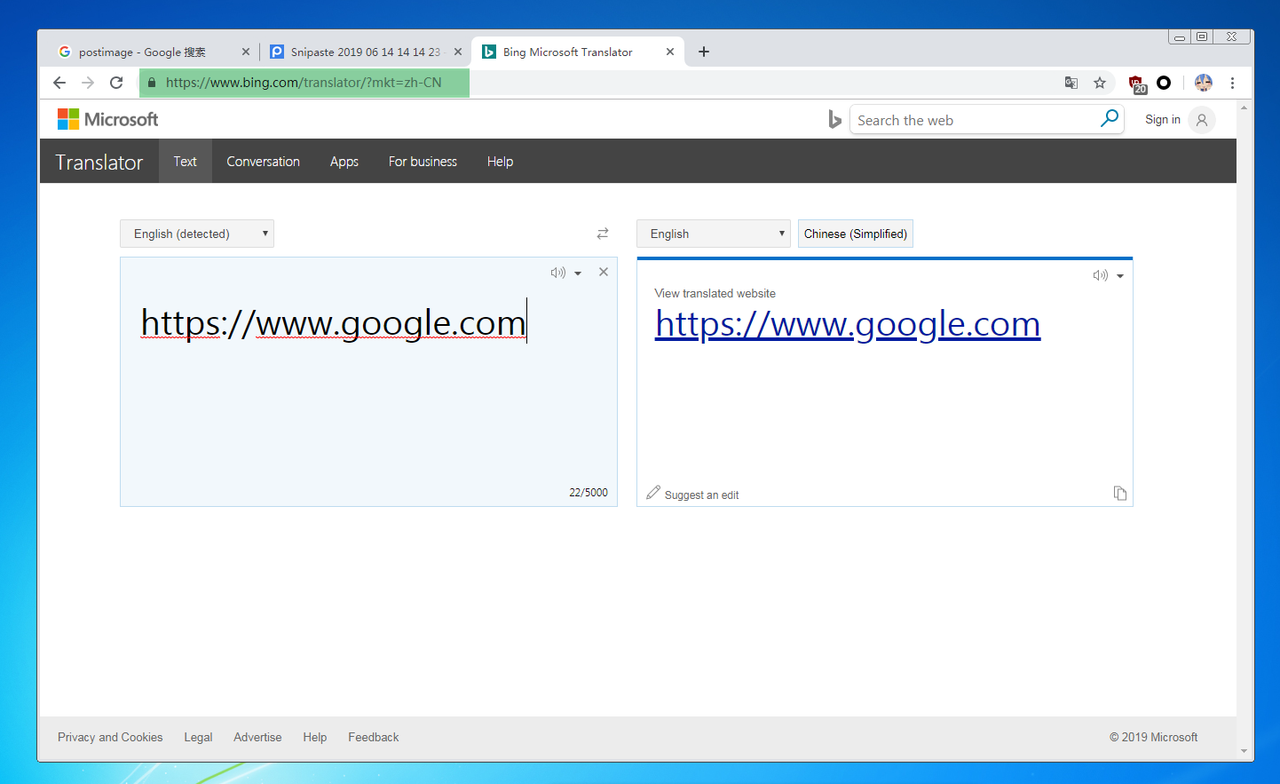Play audio of the translated text
This screenshot has height=784, width=1280.
(1100, 275)
